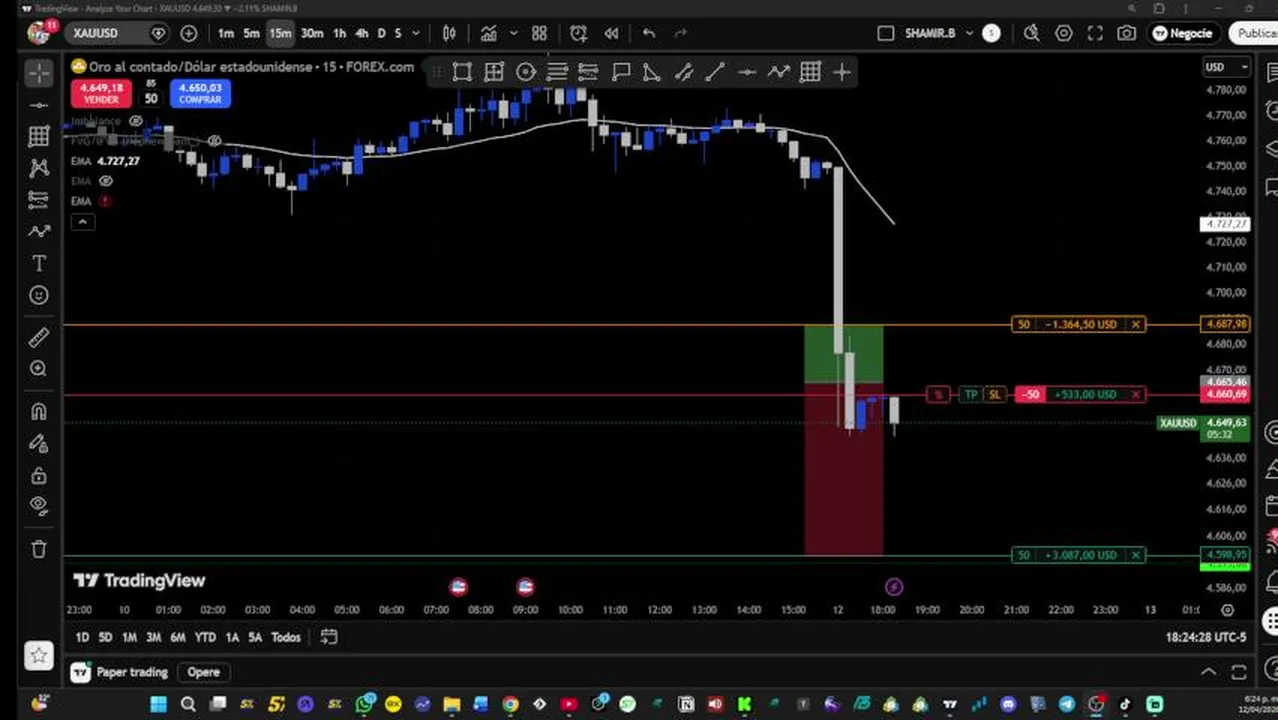Open forecasting and measurement tools in sidebar
Viewport: 1278px width, 720px height.
(39, 199)
